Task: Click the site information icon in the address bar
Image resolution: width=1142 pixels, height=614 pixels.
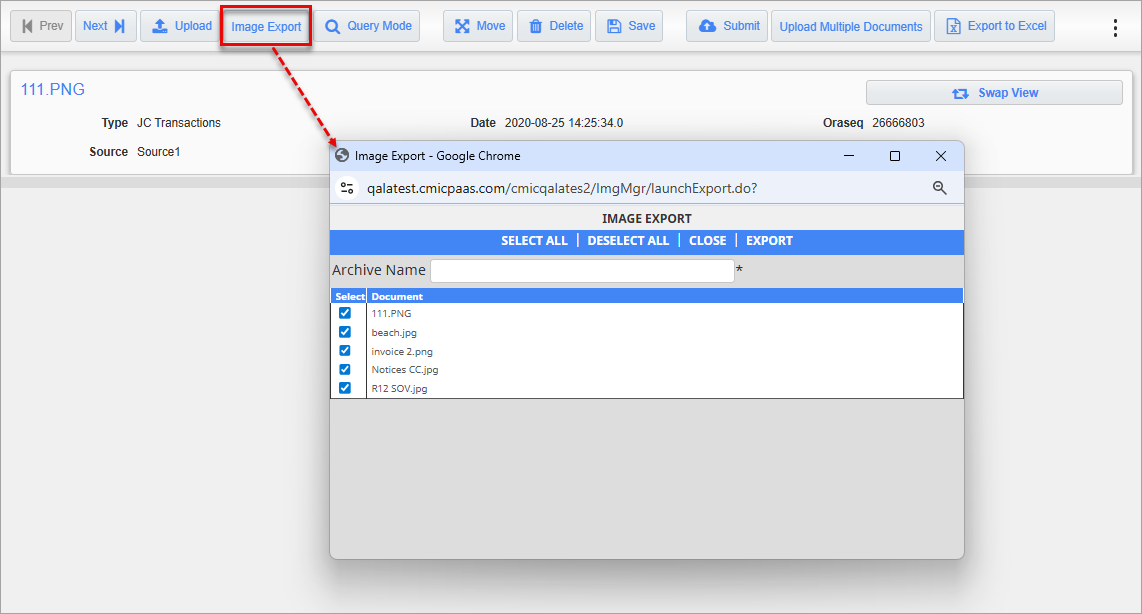Action: 347,187
